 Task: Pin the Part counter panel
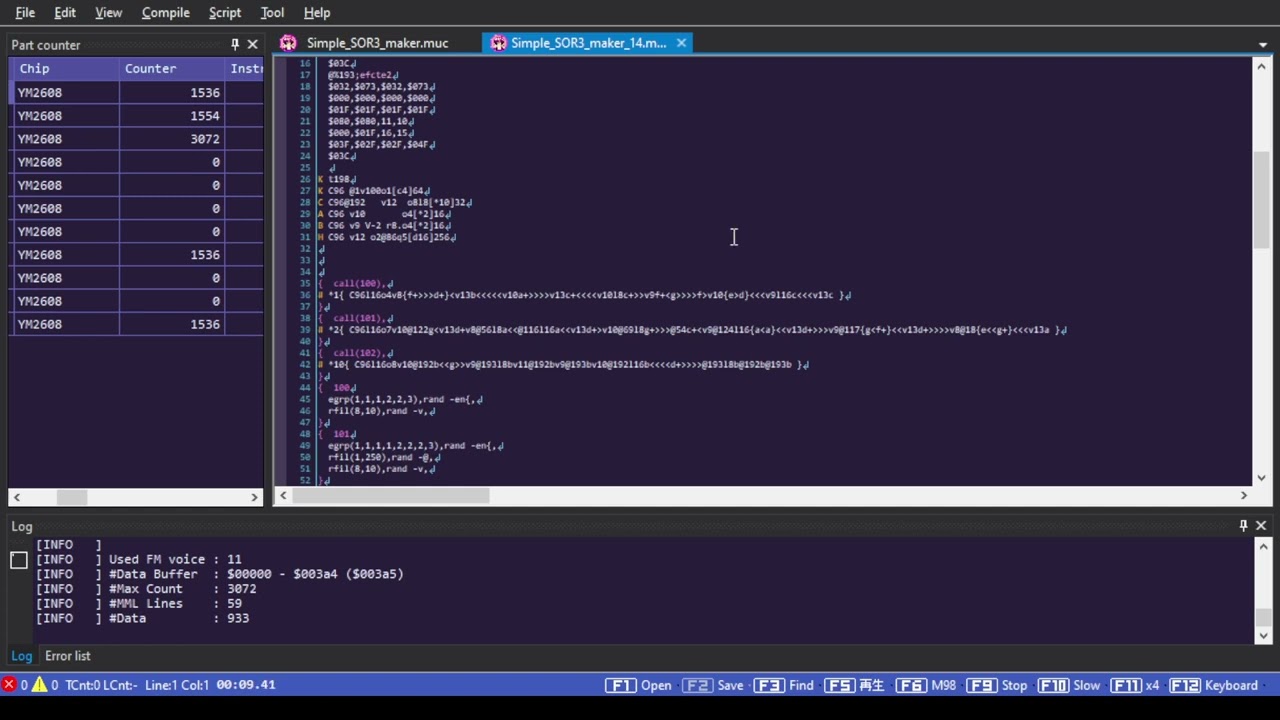pyautogui.click(x=235, y=44)
